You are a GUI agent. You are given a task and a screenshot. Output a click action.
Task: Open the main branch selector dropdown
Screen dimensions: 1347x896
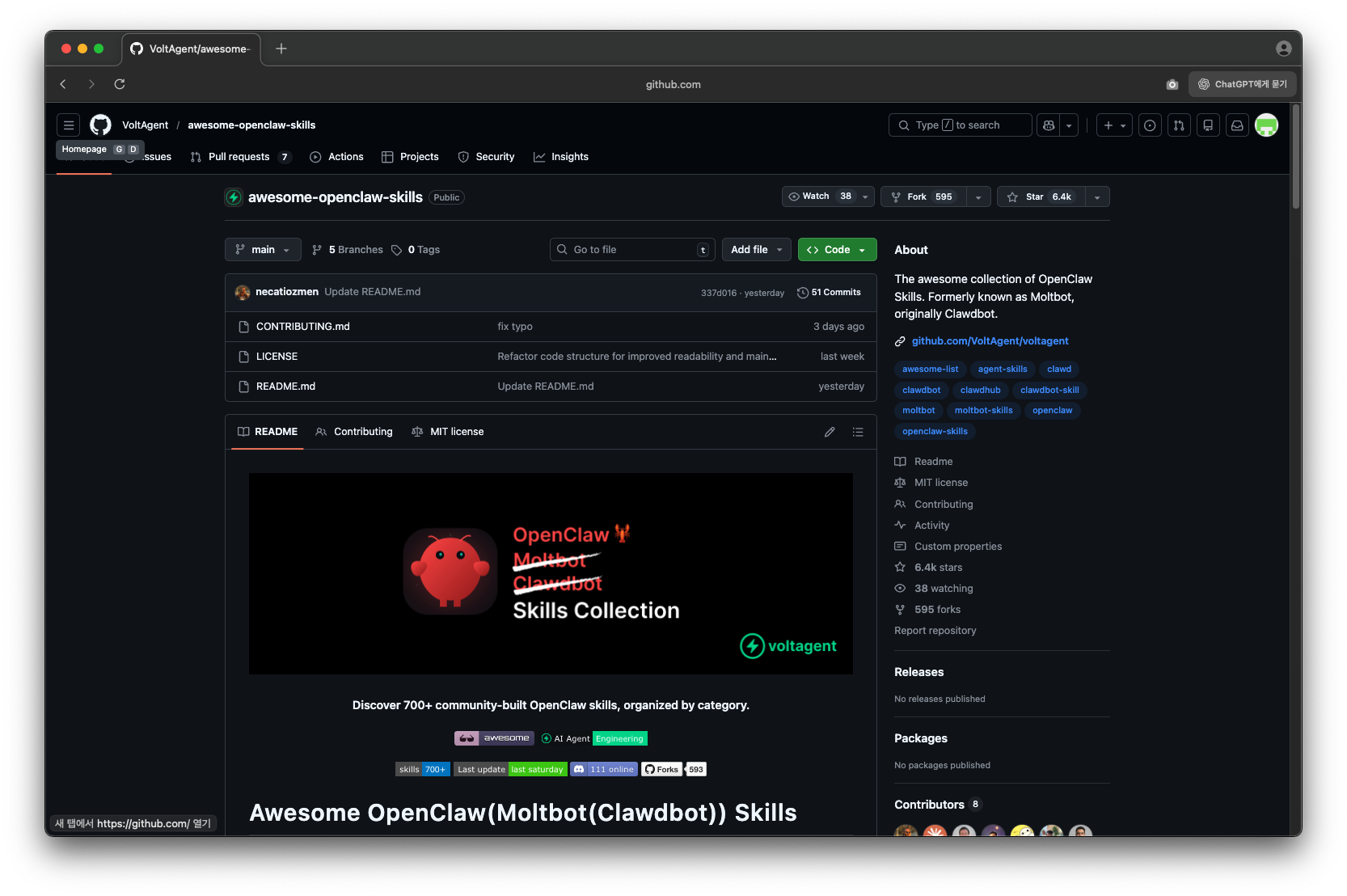point(263,250)
